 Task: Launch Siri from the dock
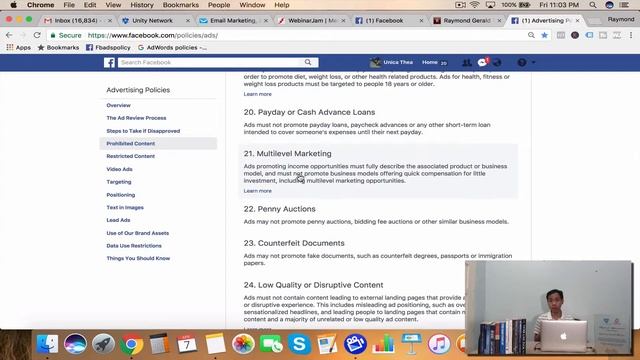[75, 344]
